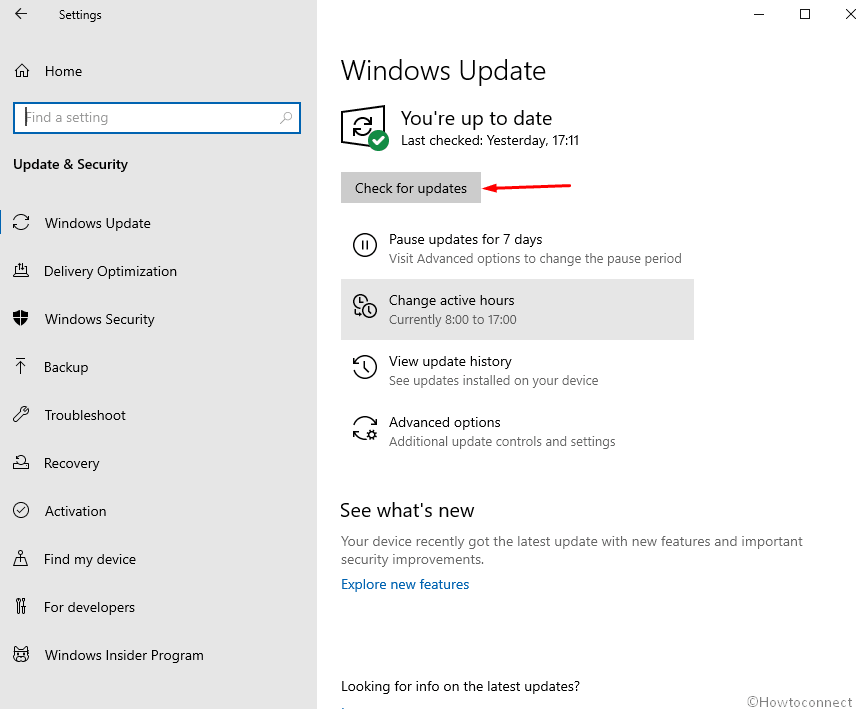Screen dimensions: 864x709
Task: Click the Windows Insider Program cat icon
Action: [21, 654]
